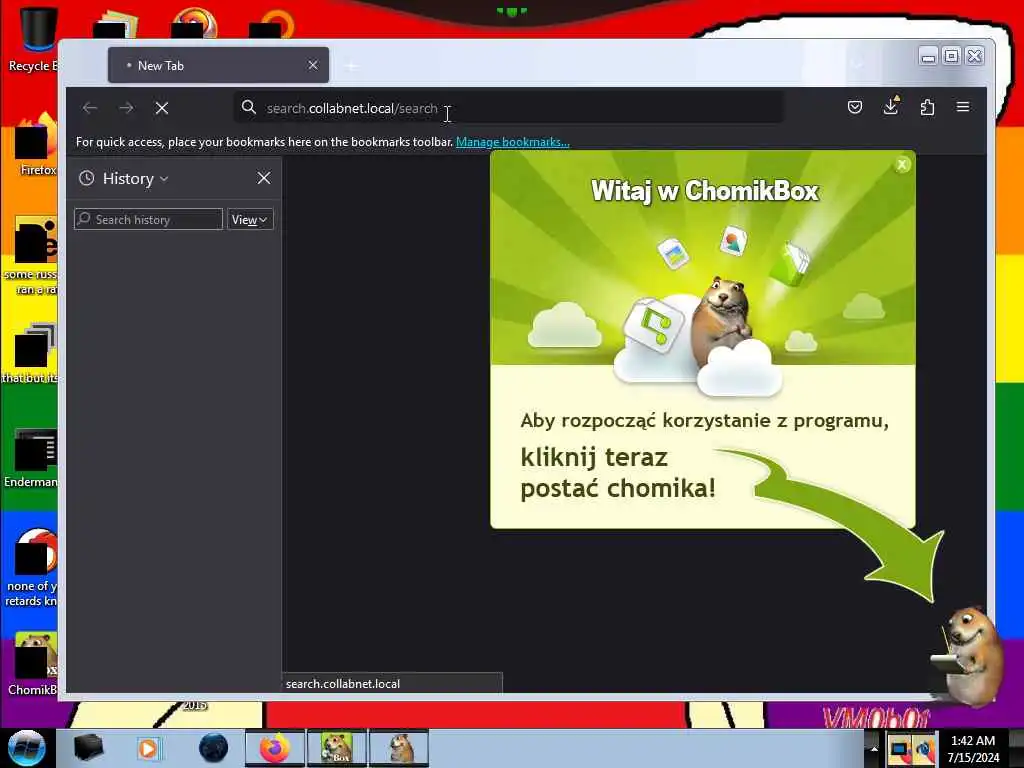
Task: Switch to Firefox in the taskbar
Action: pyautogui.click(x=275, y=748)
